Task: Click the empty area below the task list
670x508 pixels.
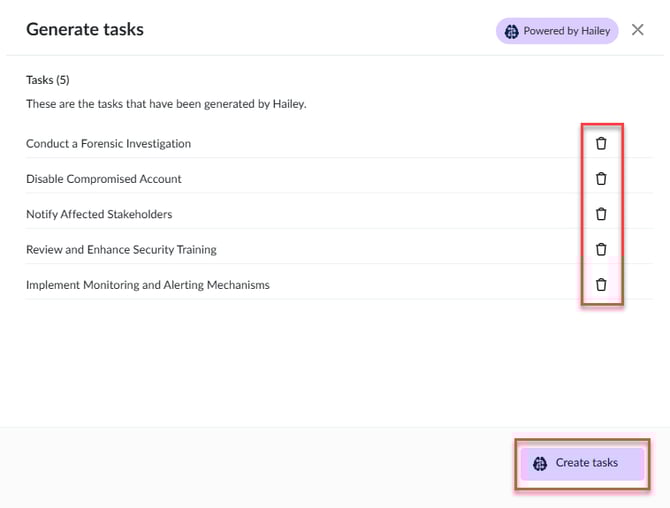Action: (330, 360)
